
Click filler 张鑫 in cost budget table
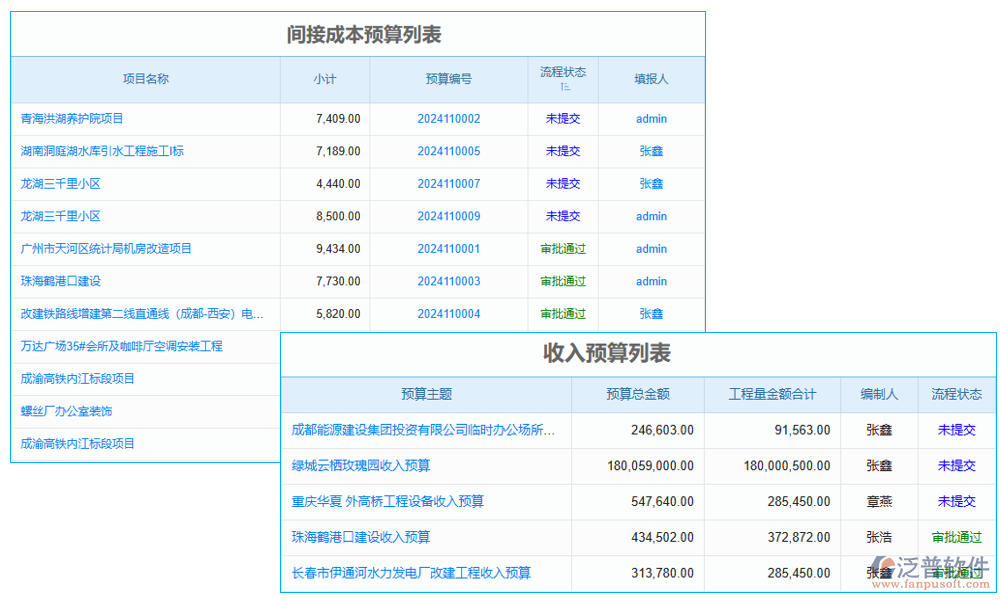(x=651, y=151)
